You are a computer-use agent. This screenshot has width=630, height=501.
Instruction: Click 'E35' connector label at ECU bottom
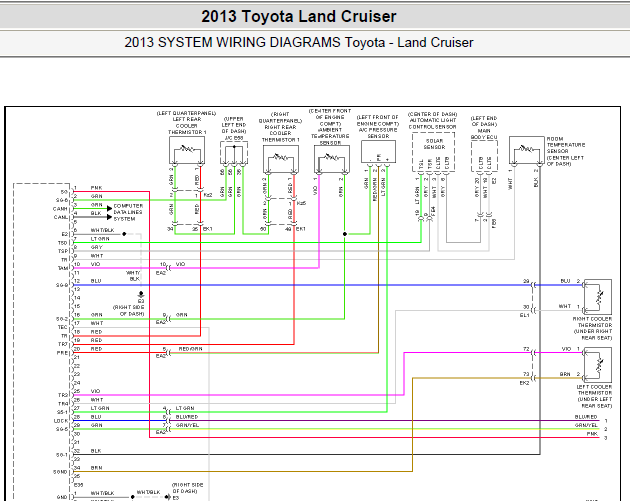coord(79,485)
